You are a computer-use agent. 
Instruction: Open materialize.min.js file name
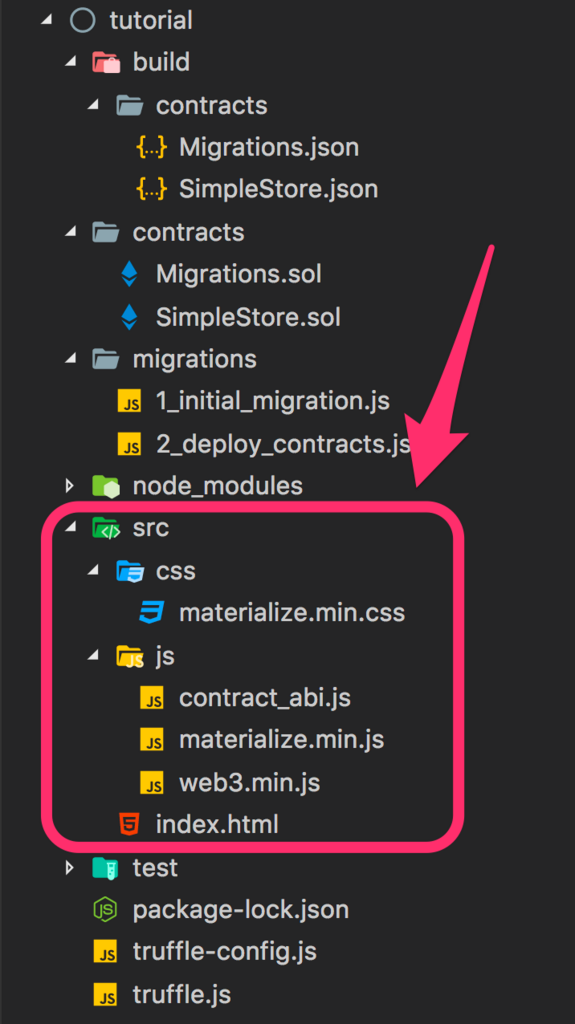tap(282, 741)
